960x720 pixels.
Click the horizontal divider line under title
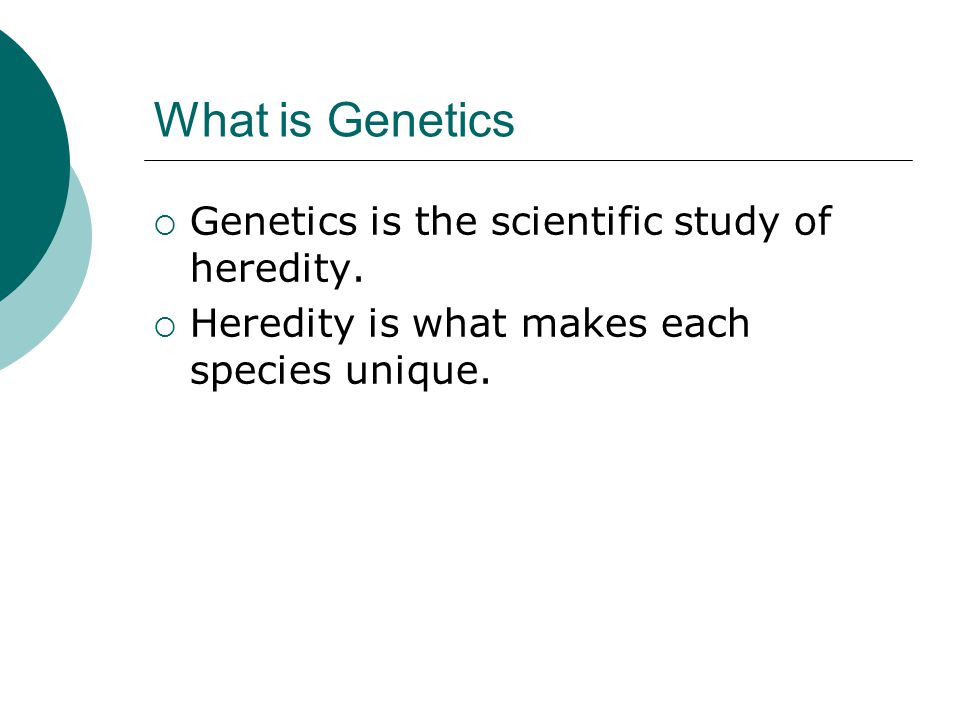[528, 160]
